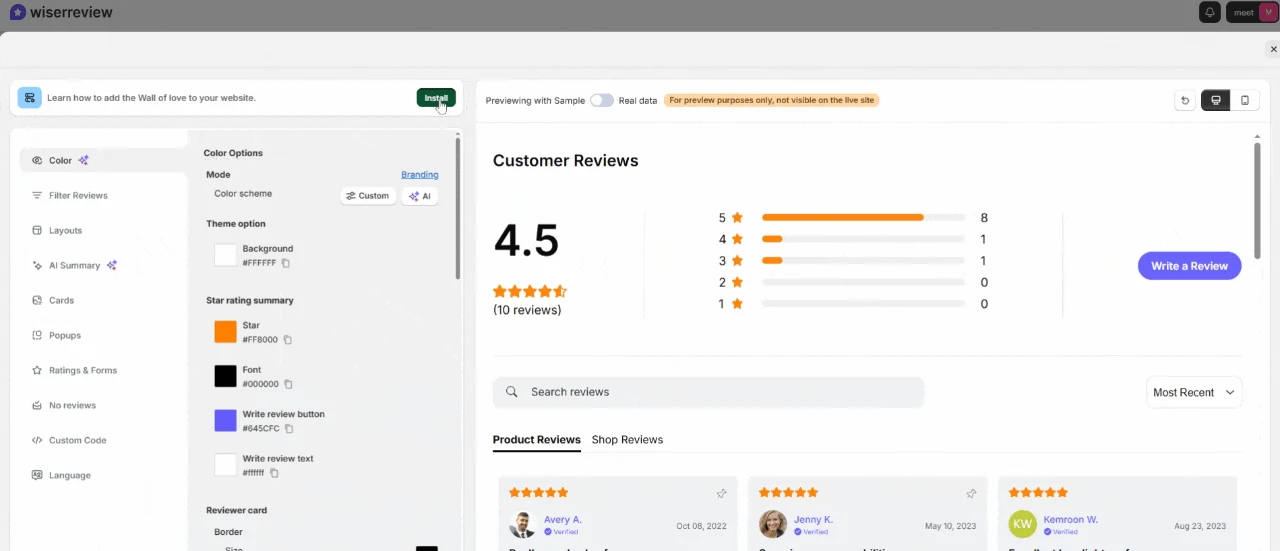Select the Custom color scheme

pyautogui.click(x=367, y=196)
